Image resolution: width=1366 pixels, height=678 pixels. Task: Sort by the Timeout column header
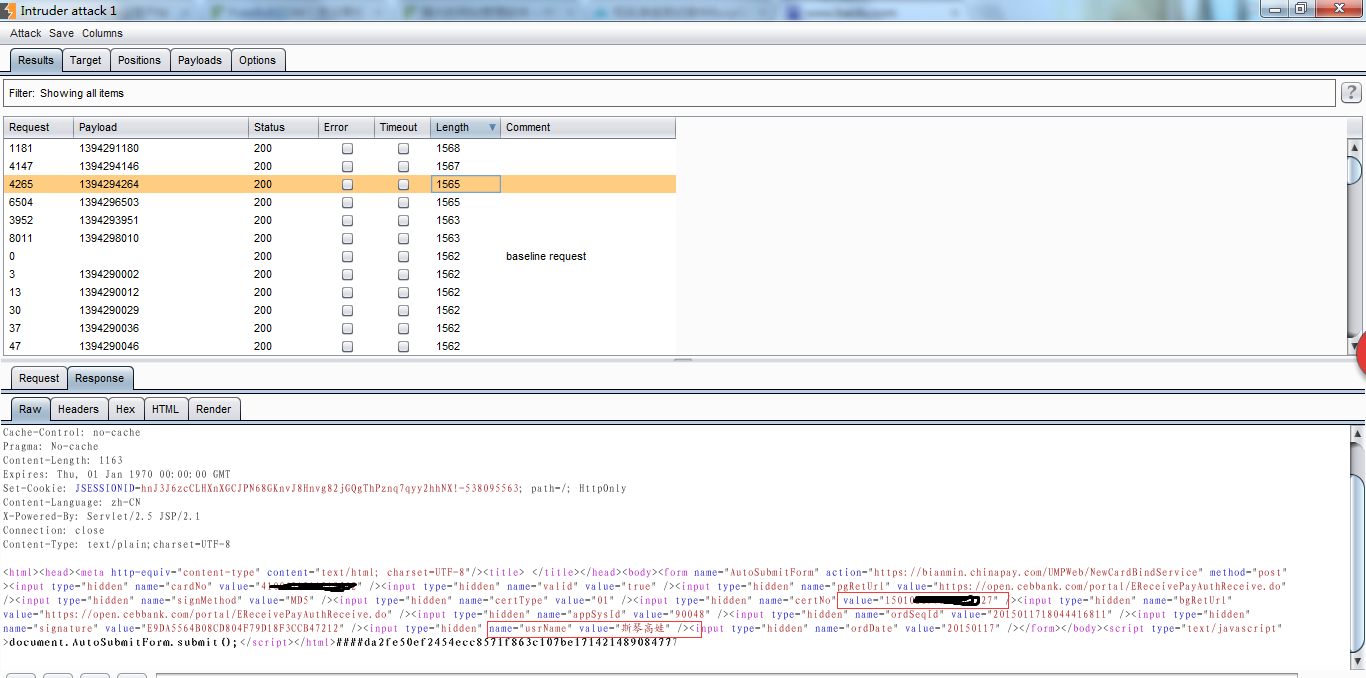pyautogui.click(x=403, y=127)
